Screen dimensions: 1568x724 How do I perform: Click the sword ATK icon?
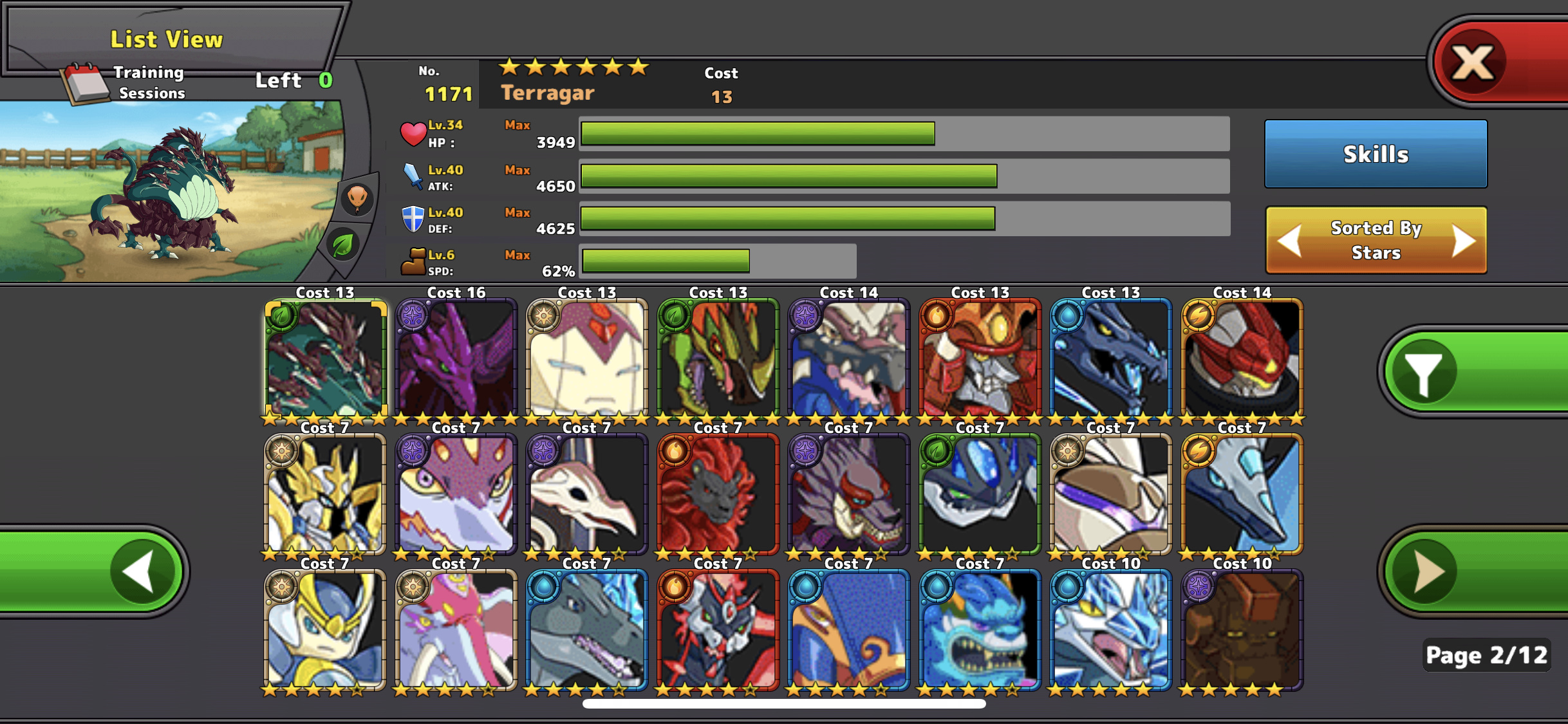click(x=413, y=176)
